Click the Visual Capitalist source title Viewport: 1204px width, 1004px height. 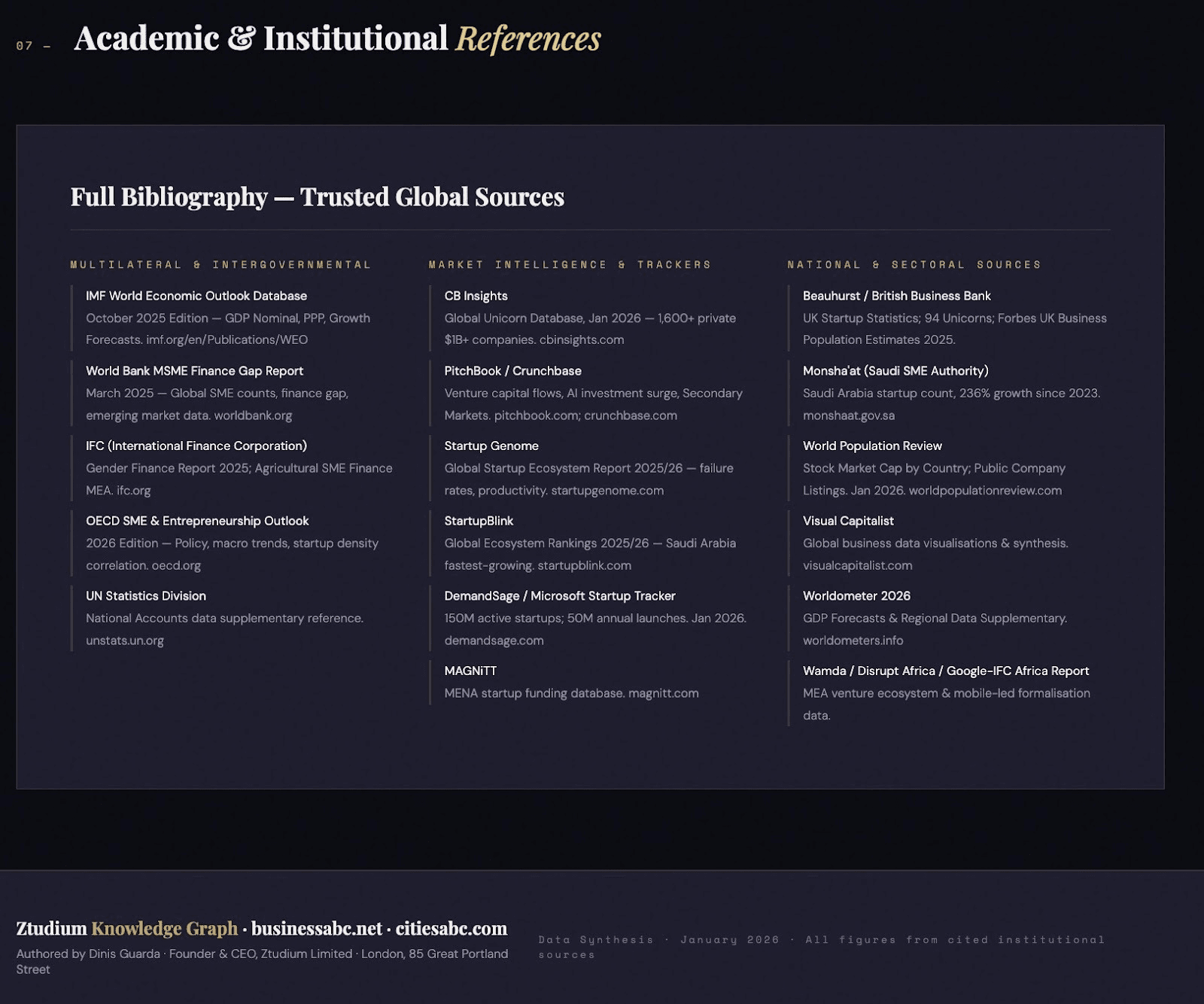pos(848,521)
